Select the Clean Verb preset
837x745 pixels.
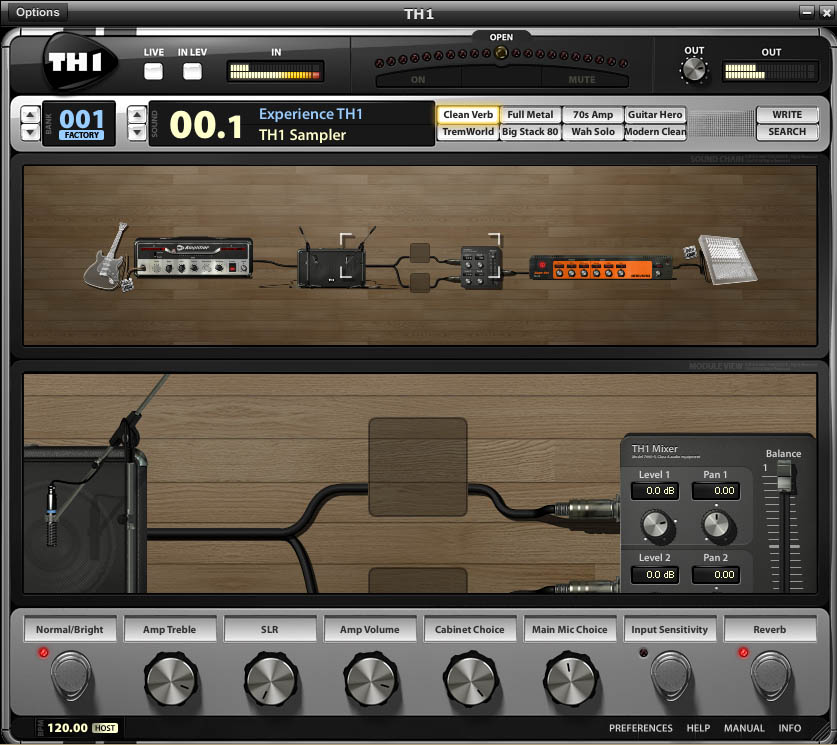tap(468, 115)
